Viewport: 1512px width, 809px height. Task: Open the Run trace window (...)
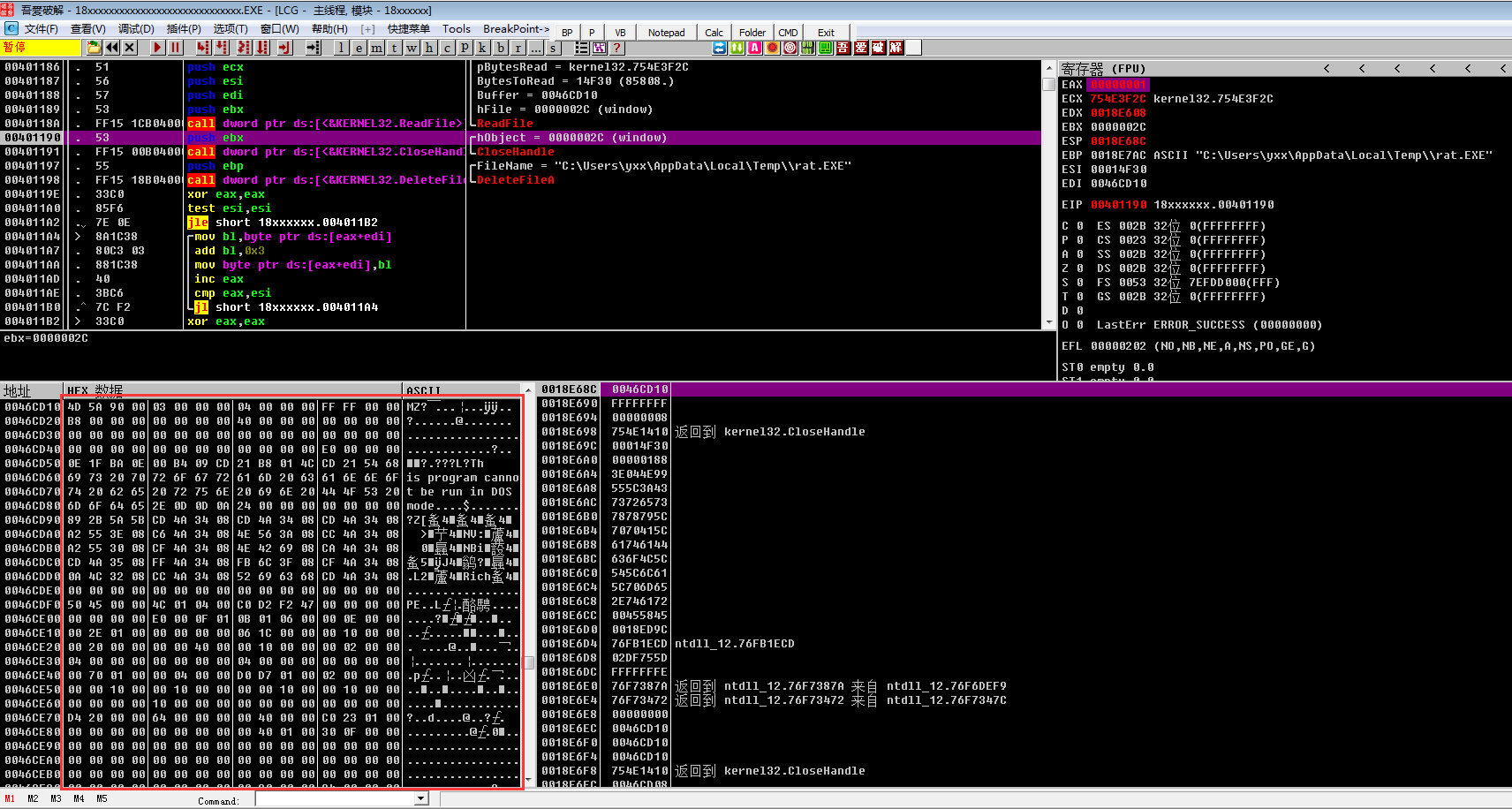535,48
